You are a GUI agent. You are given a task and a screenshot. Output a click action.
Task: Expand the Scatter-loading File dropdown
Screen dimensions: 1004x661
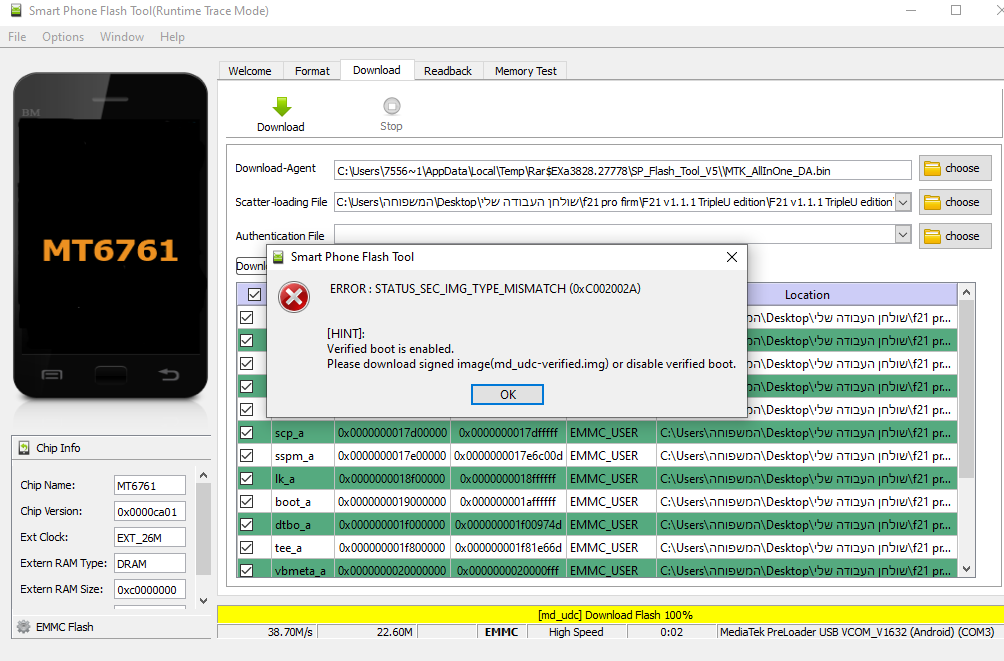[x=903, y=202]
